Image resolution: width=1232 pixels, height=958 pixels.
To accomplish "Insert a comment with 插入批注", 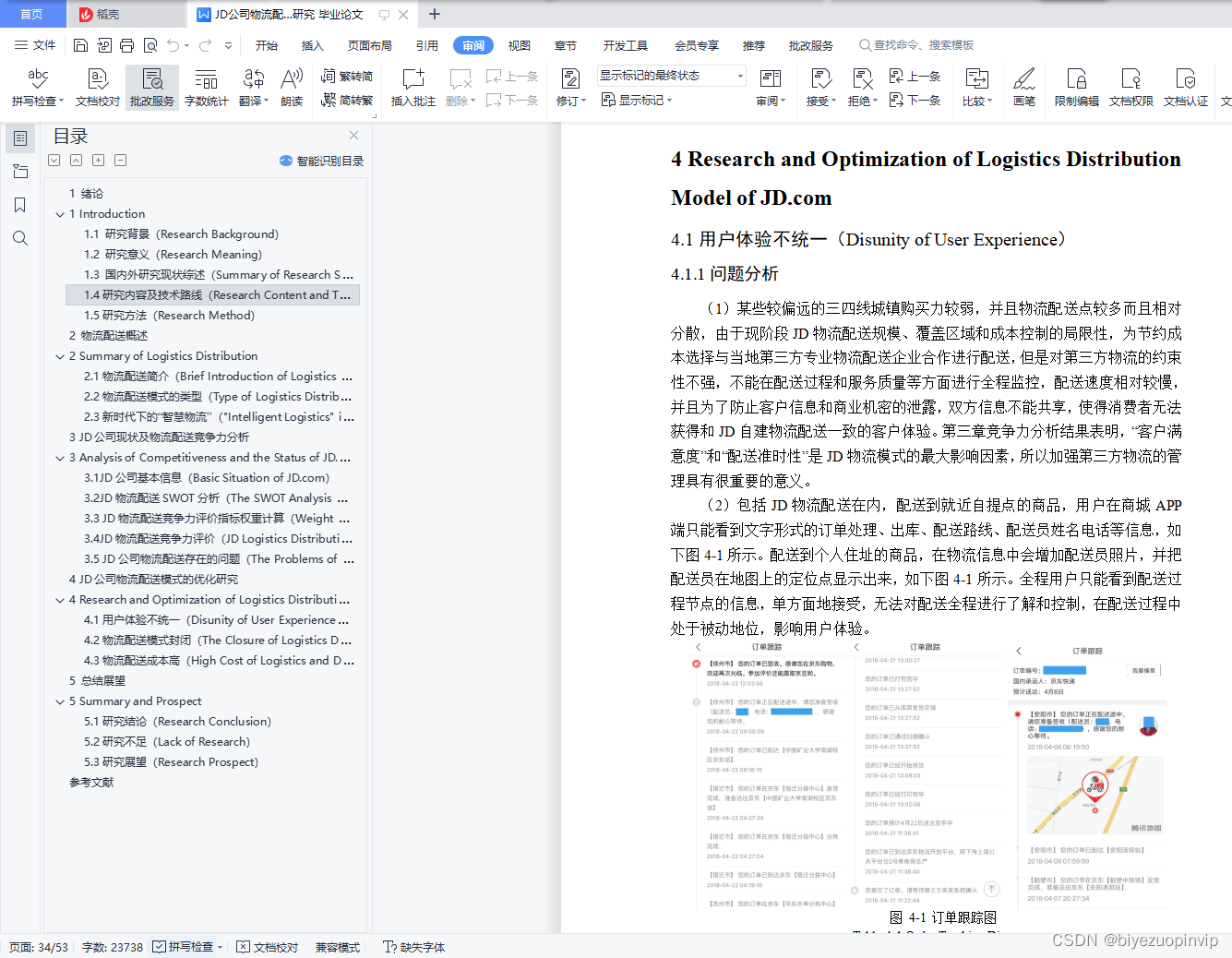I will 413,88.
